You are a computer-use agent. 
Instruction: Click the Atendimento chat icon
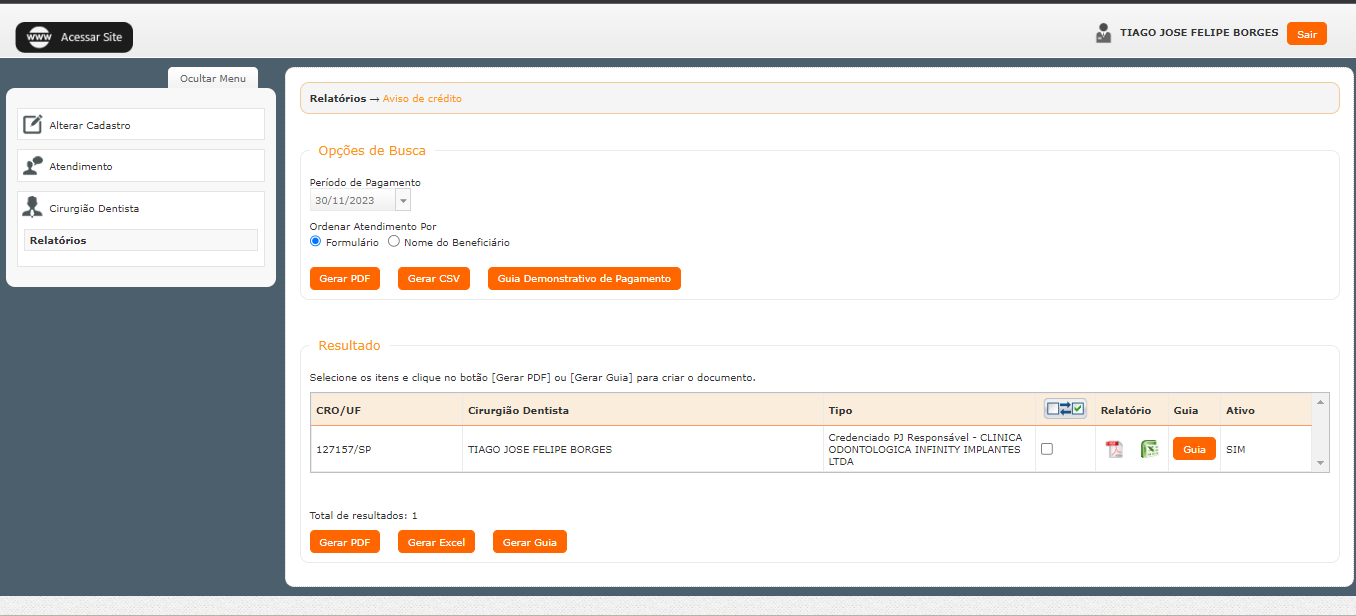point(33,166)
